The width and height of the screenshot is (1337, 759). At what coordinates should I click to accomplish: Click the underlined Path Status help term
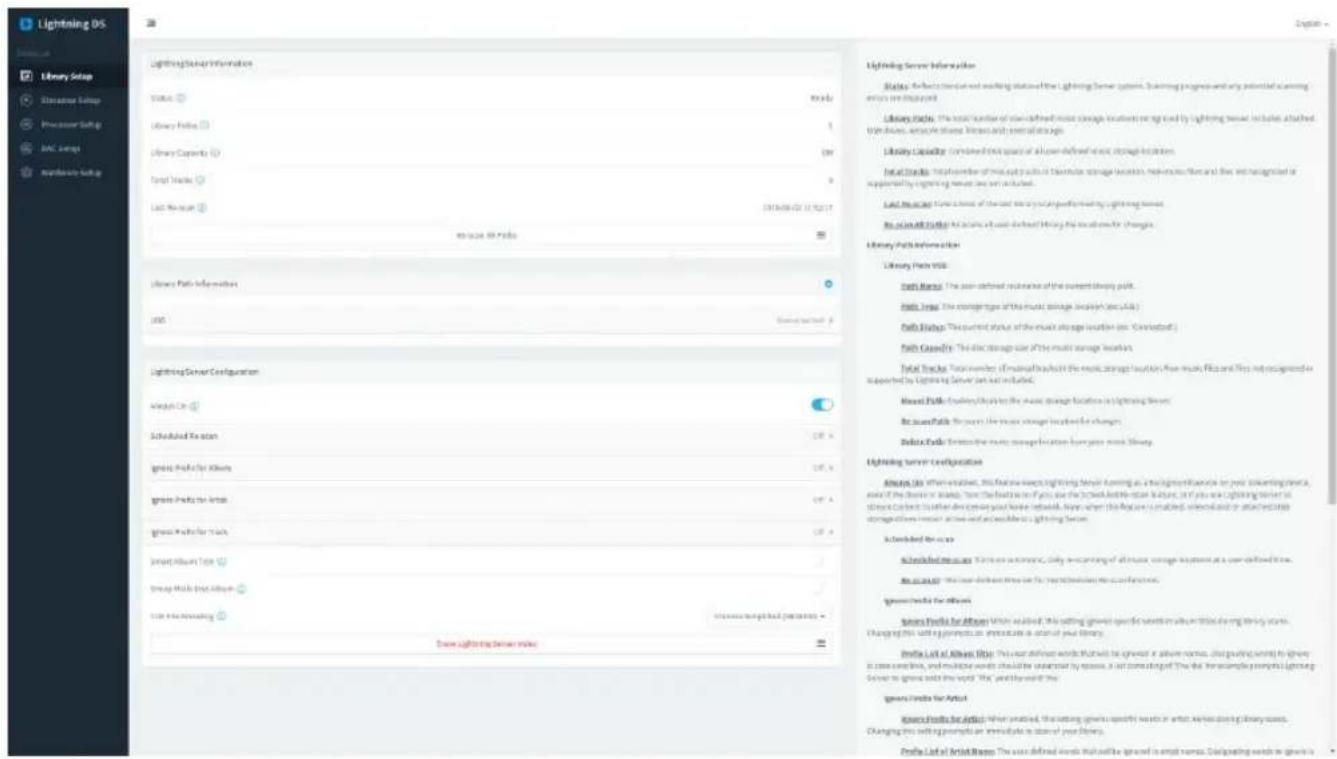click(924, 327)
